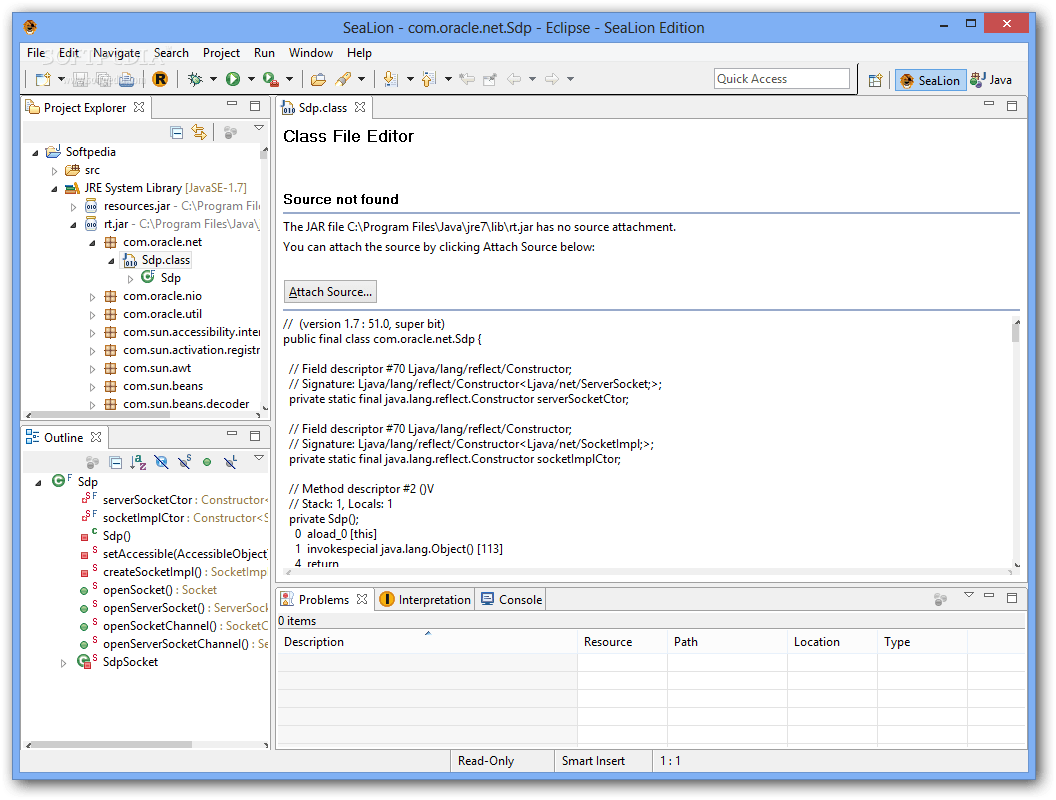The height and width of the screenshot is (800, 1056).
Task: Click the Next Annotation toolbar icon
Action: click(390, 79)
